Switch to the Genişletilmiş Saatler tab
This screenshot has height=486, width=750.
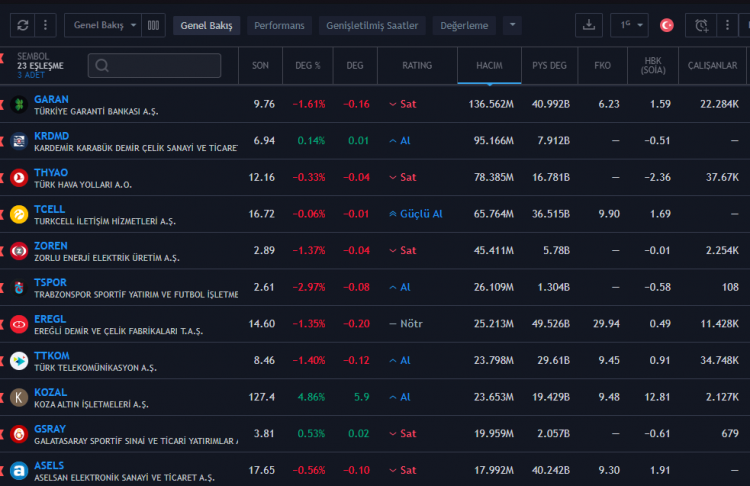point(372,26)
